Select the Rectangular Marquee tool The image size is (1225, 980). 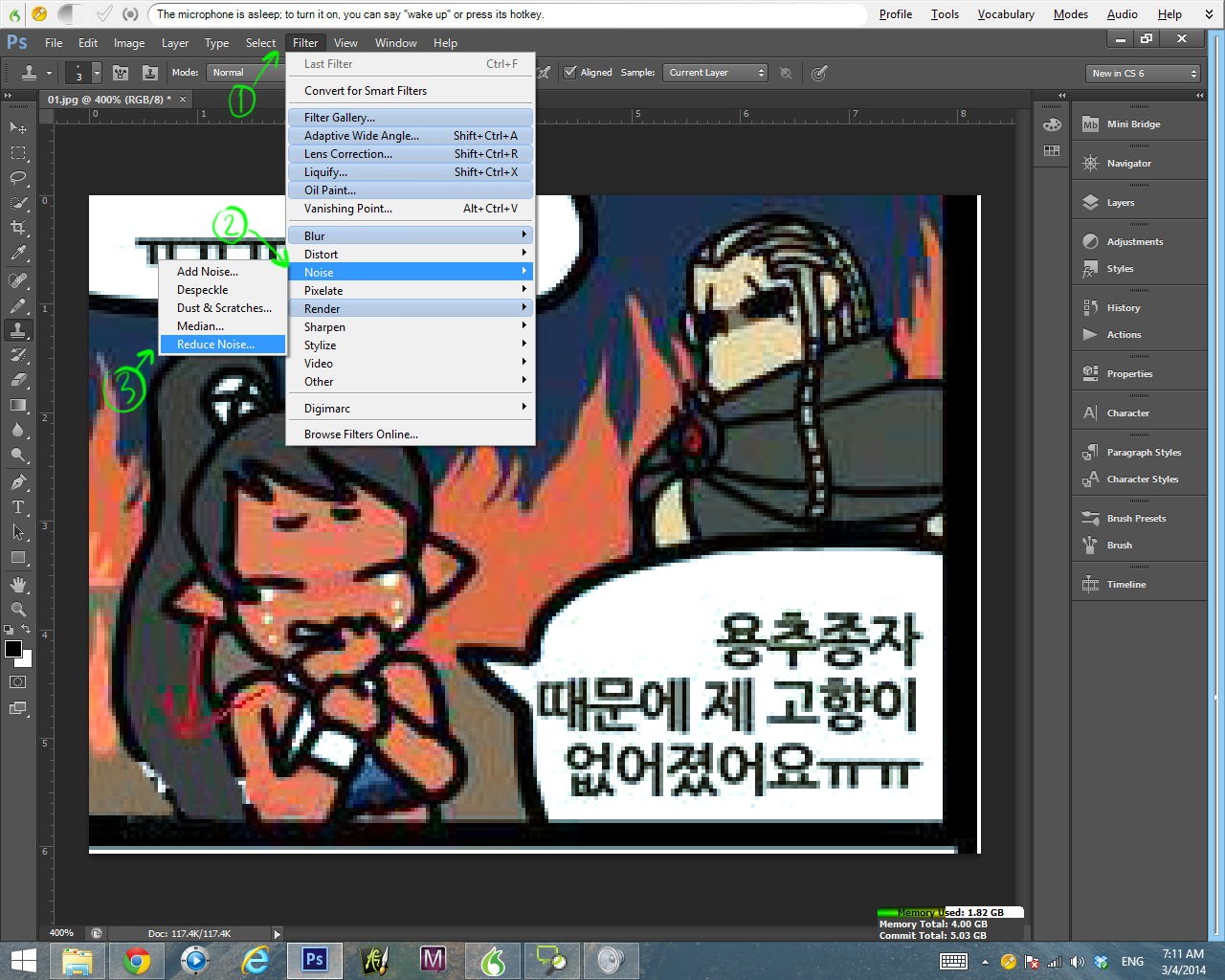tap(18, 153)
